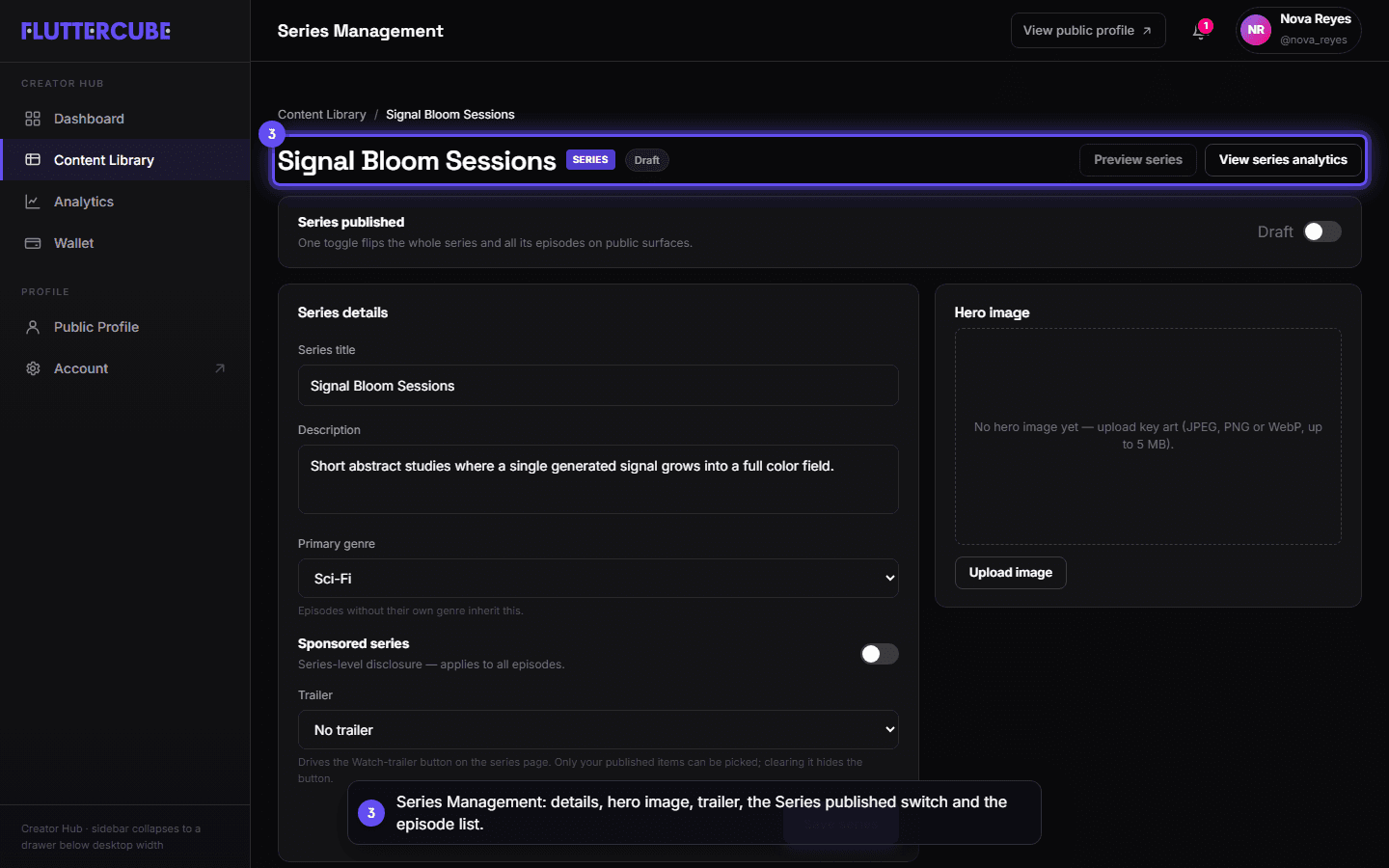Click the Dashboard grid icon
The width and height of the screenshot is (1389, 868).
pos(33,119)
